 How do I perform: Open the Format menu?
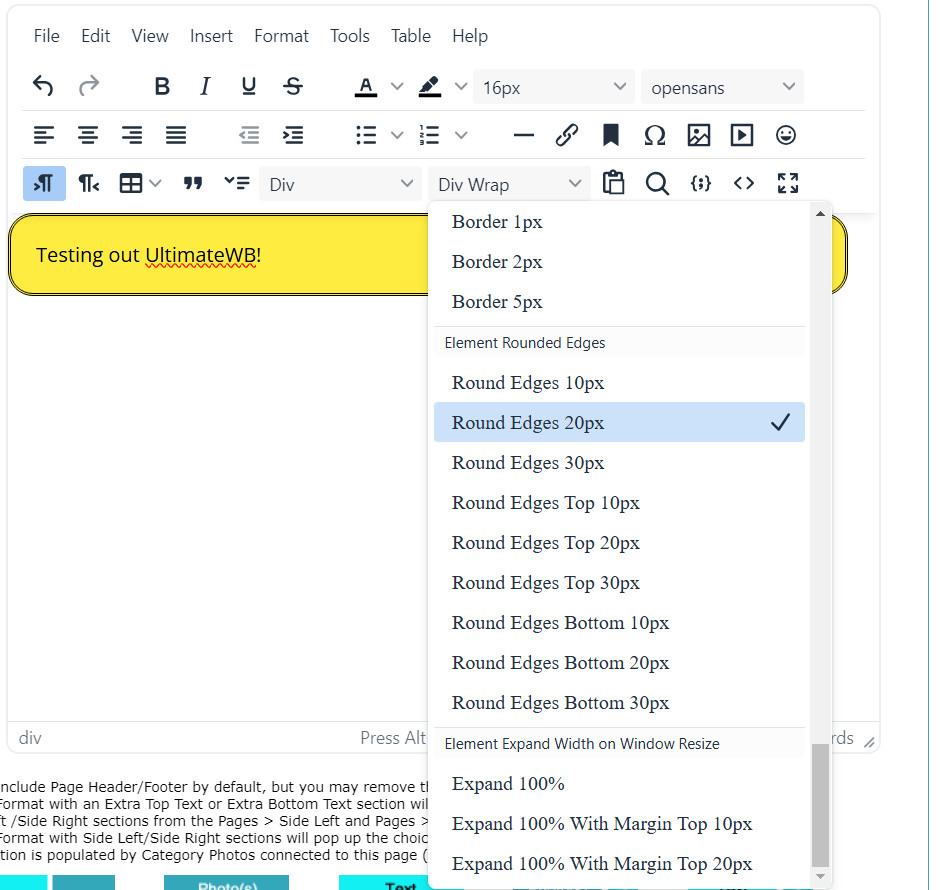[x=281, y=36]
